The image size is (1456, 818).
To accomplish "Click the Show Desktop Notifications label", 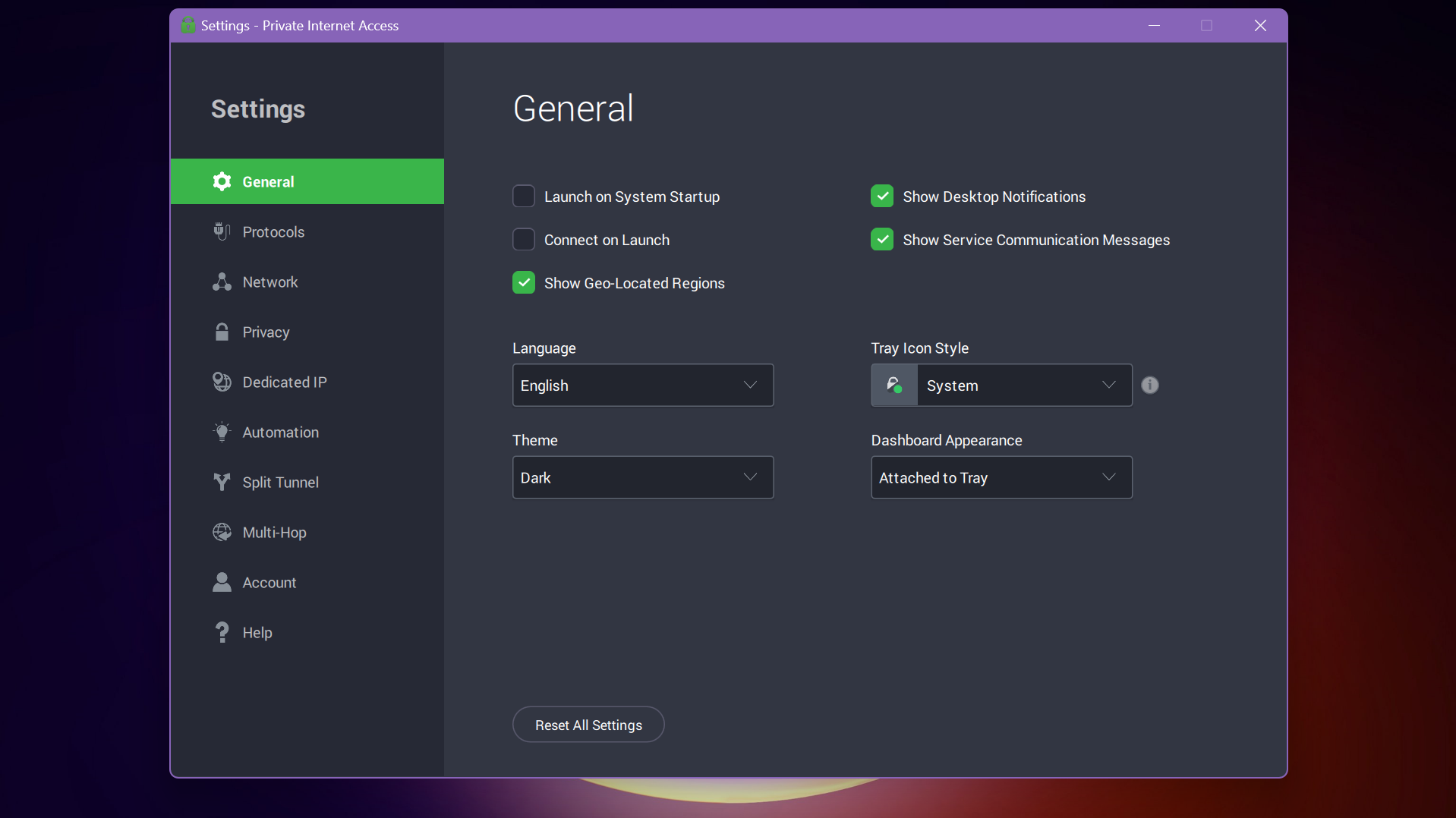I will coord(994,197).
